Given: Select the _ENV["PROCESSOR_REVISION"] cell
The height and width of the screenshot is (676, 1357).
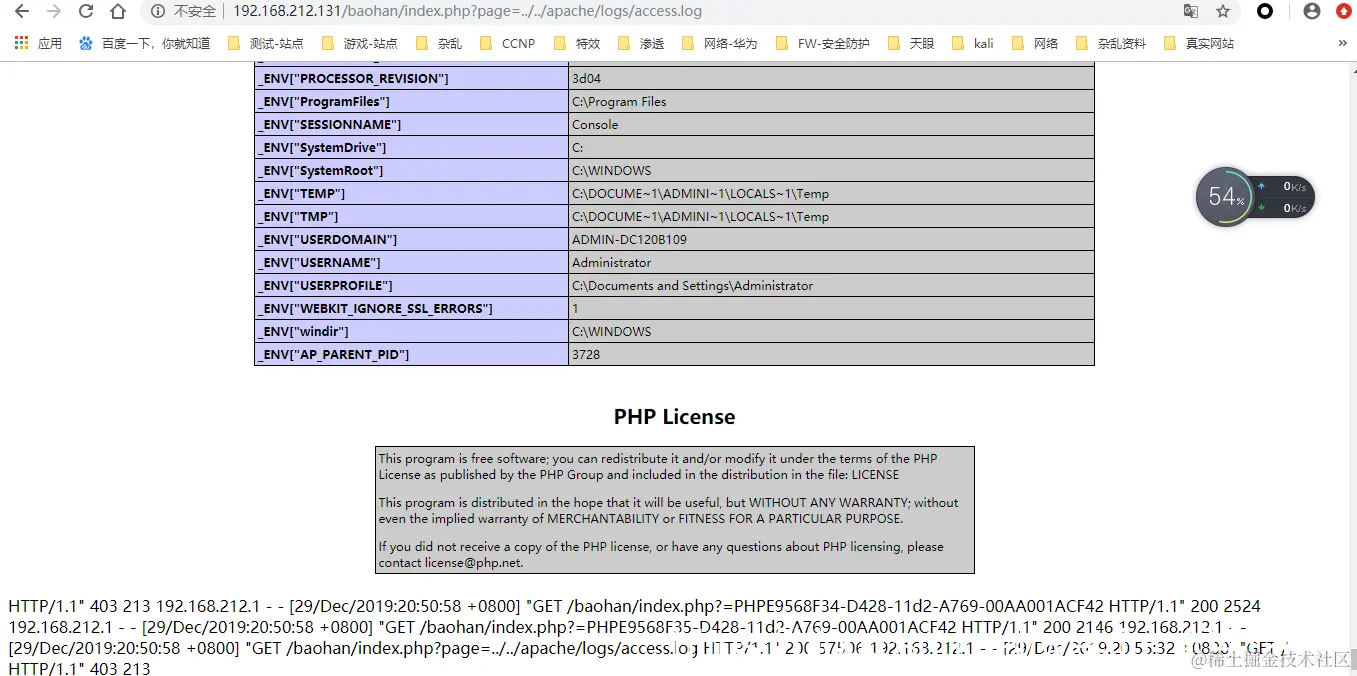Looking at the screenshot, I should [411, 78].
